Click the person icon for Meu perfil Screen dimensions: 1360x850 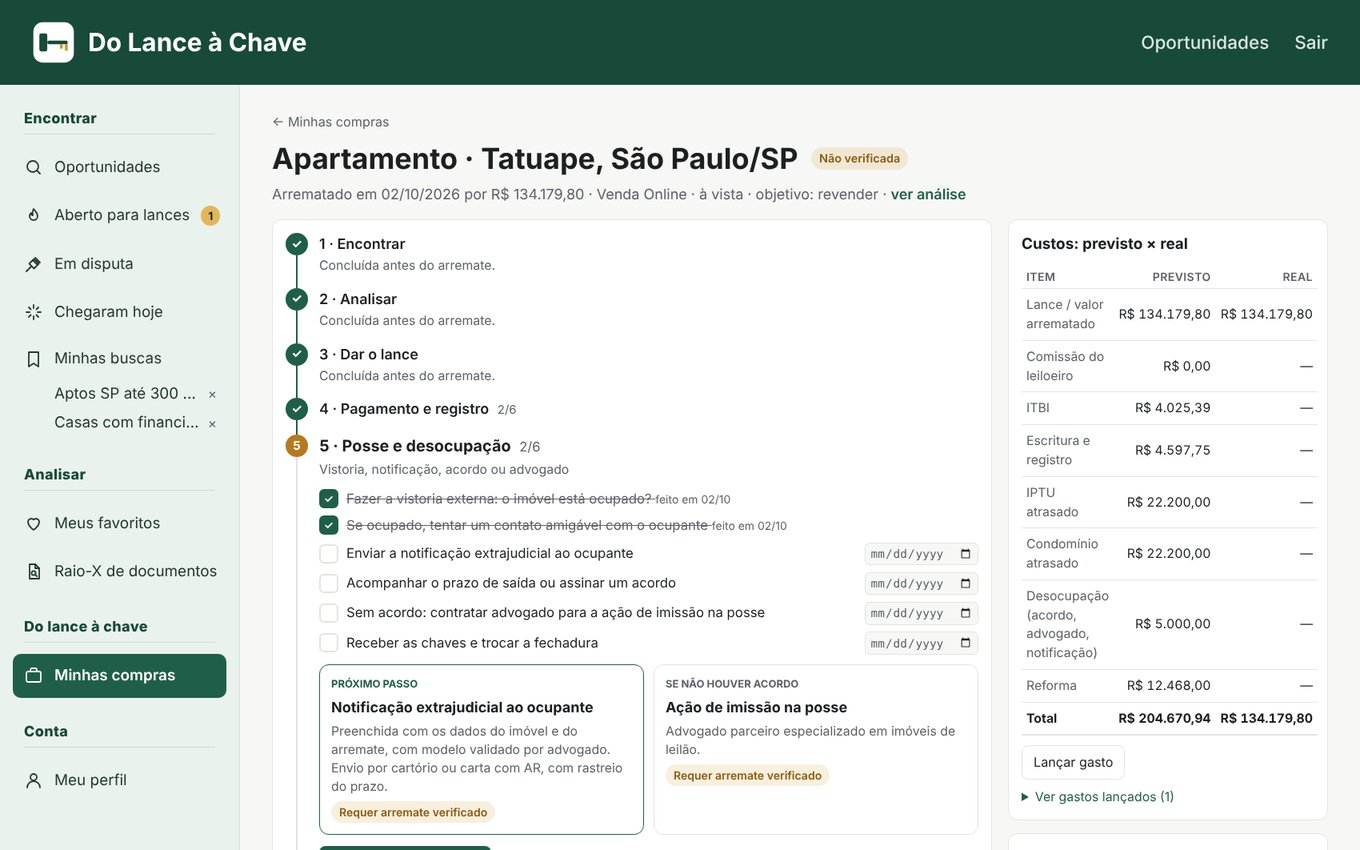coord(34,780)
